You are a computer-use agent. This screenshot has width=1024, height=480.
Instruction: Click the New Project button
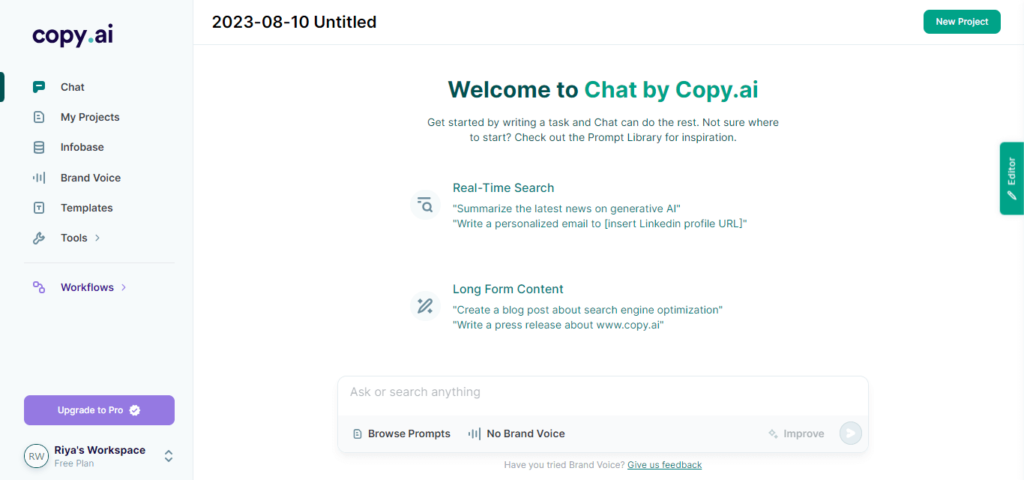click(962, 22)
